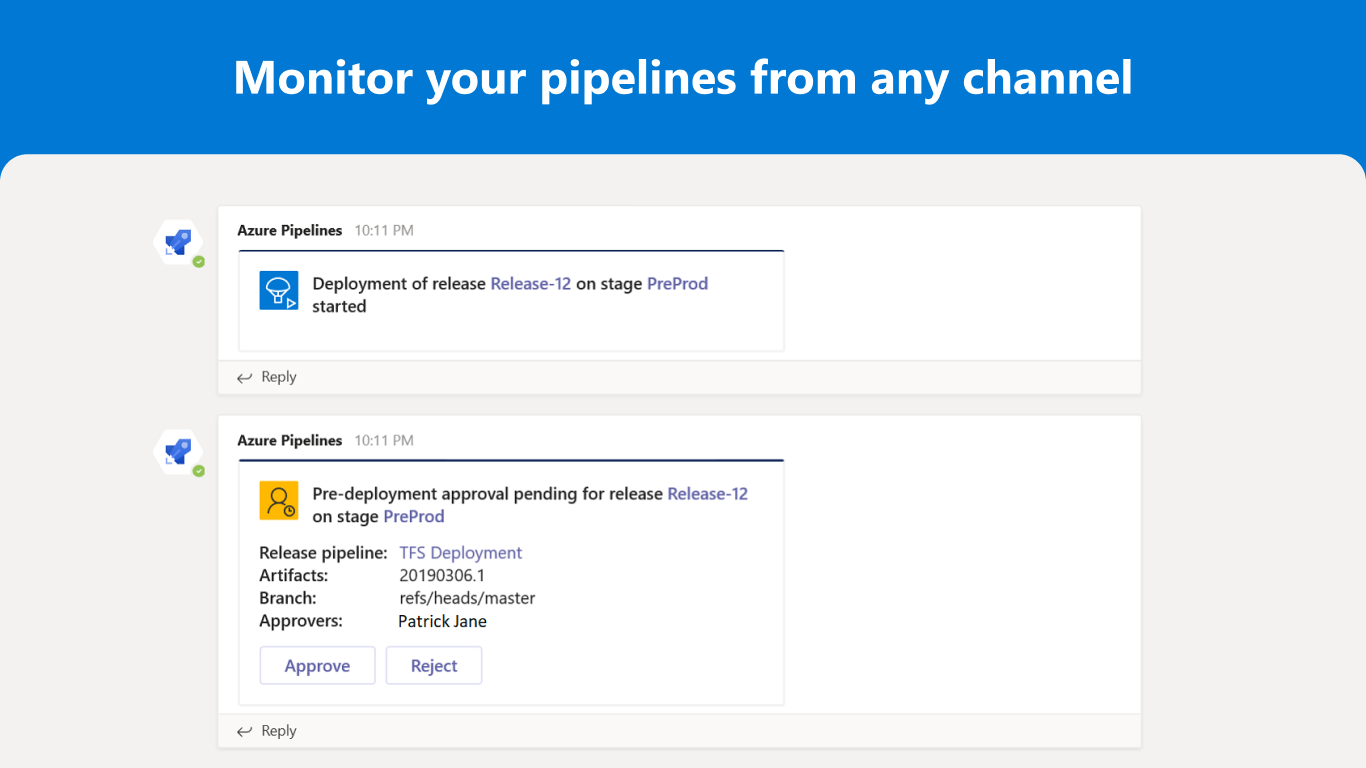The width and height of the screenshot is (1366, 768).
Task: Click the yellow approval pending icon
Action: pos(279,500)
